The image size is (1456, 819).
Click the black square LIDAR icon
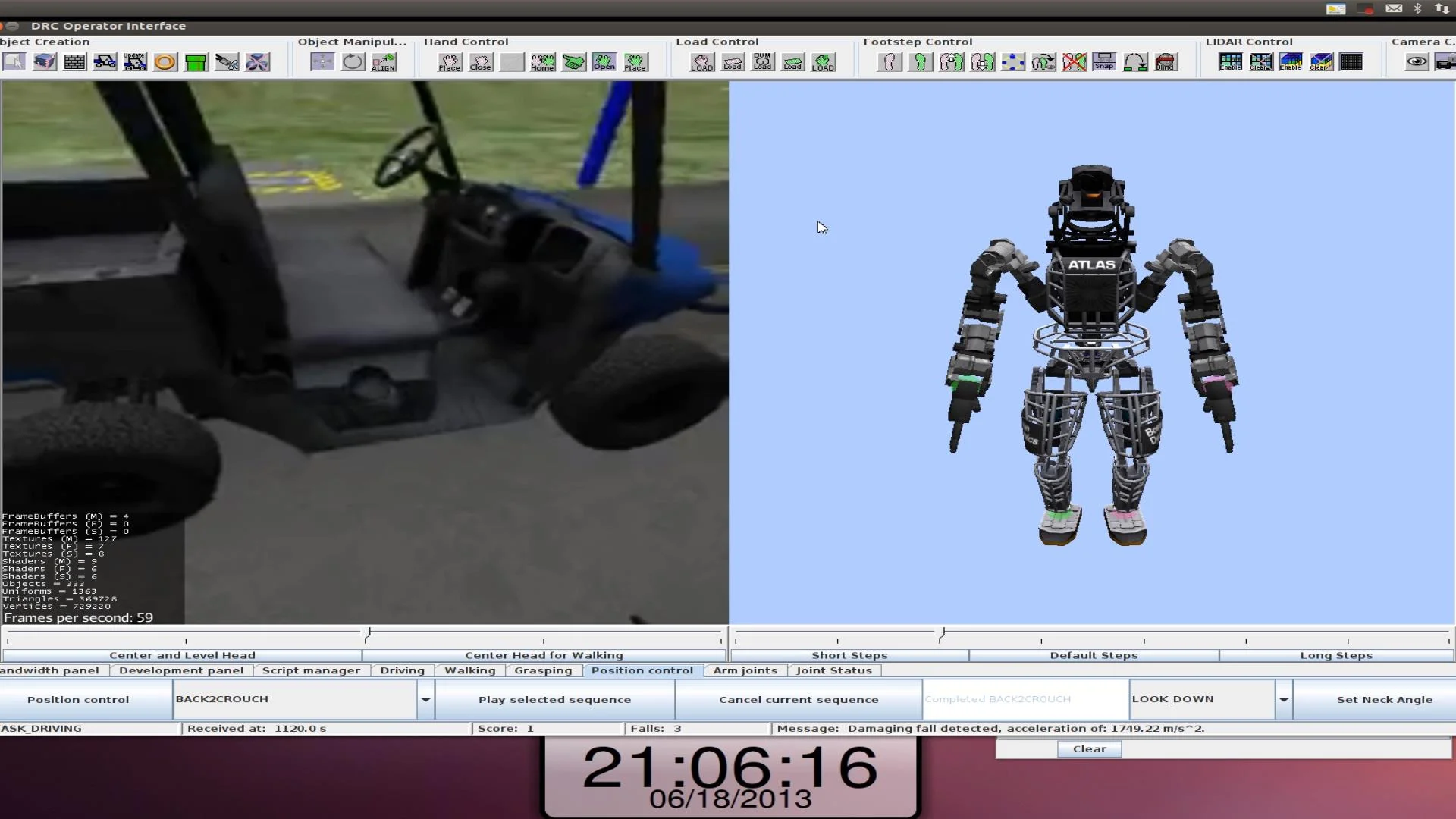tap(1351, 61)
